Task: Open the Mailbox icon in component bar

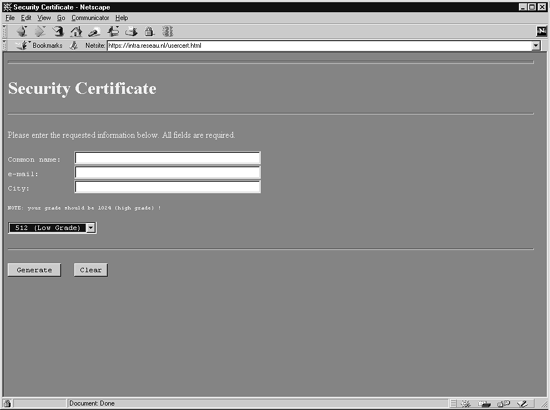Action: pos(484,404)
